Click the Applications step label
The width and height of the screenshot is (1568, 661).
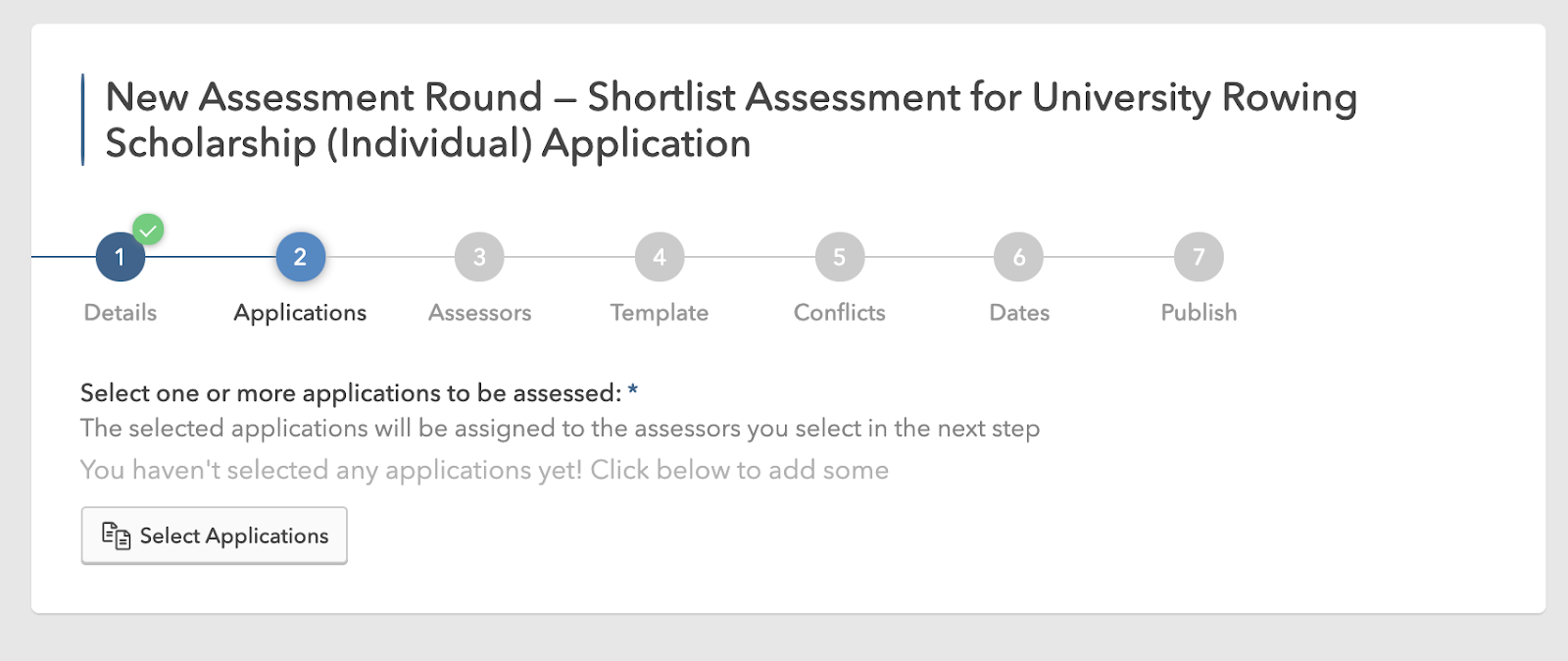pyautogui.click(x=300, y=313)
